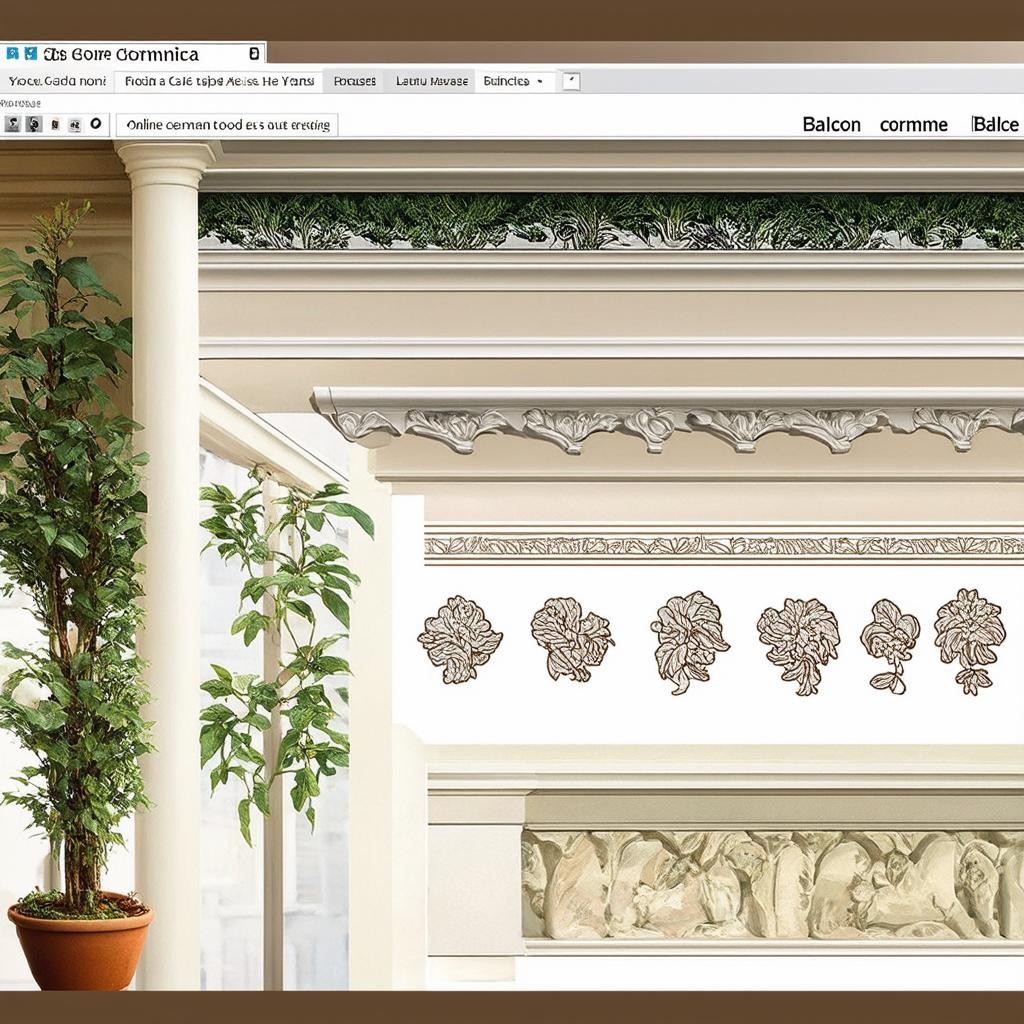Select the rightmost flower ornament sample

[968, 640]
